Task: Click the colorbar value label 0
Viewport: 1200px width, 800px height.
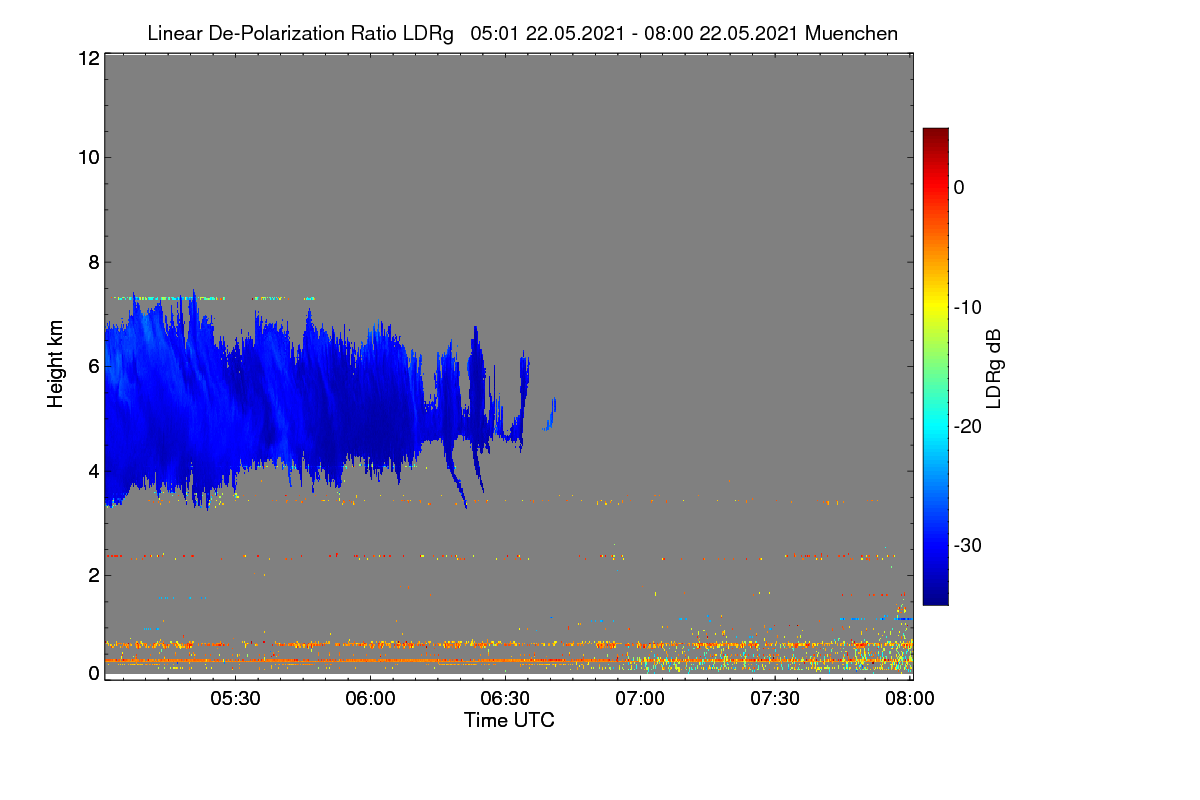Action: coord(959,188)
